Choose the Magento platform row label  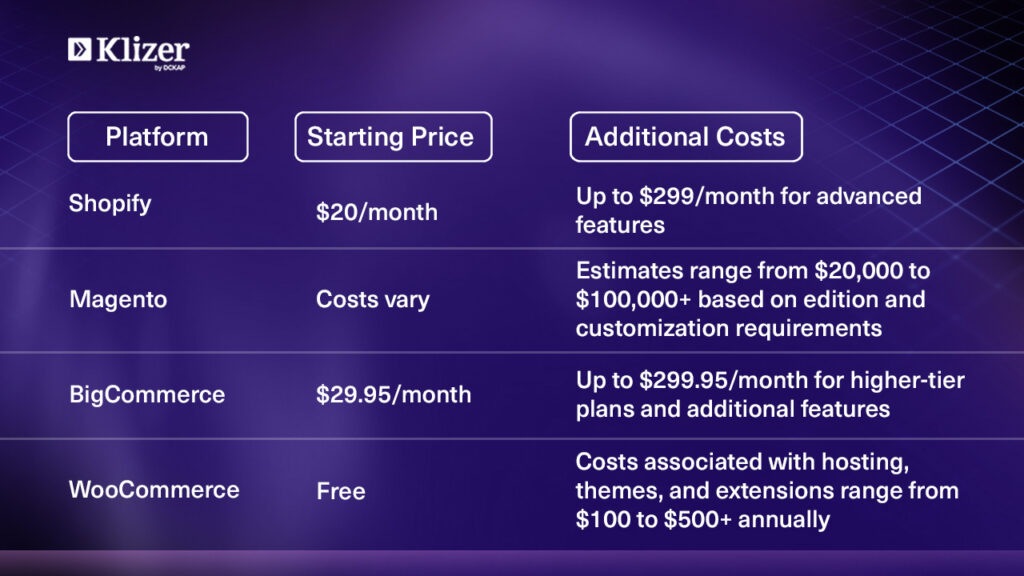[x=116, y=299]
